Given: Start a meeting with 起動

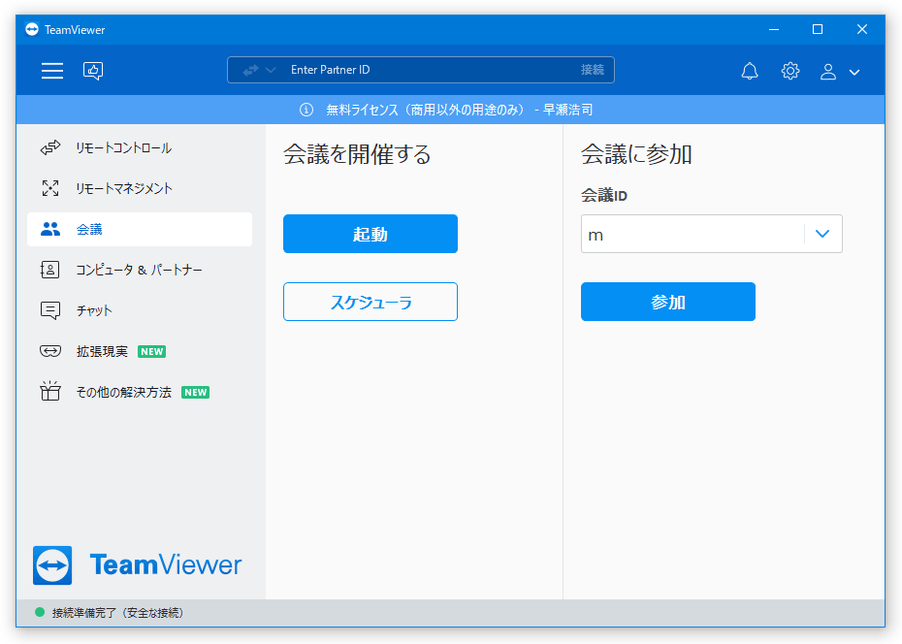Looking at the screenshot, I should pyautogui.click(x=370, y=233).
